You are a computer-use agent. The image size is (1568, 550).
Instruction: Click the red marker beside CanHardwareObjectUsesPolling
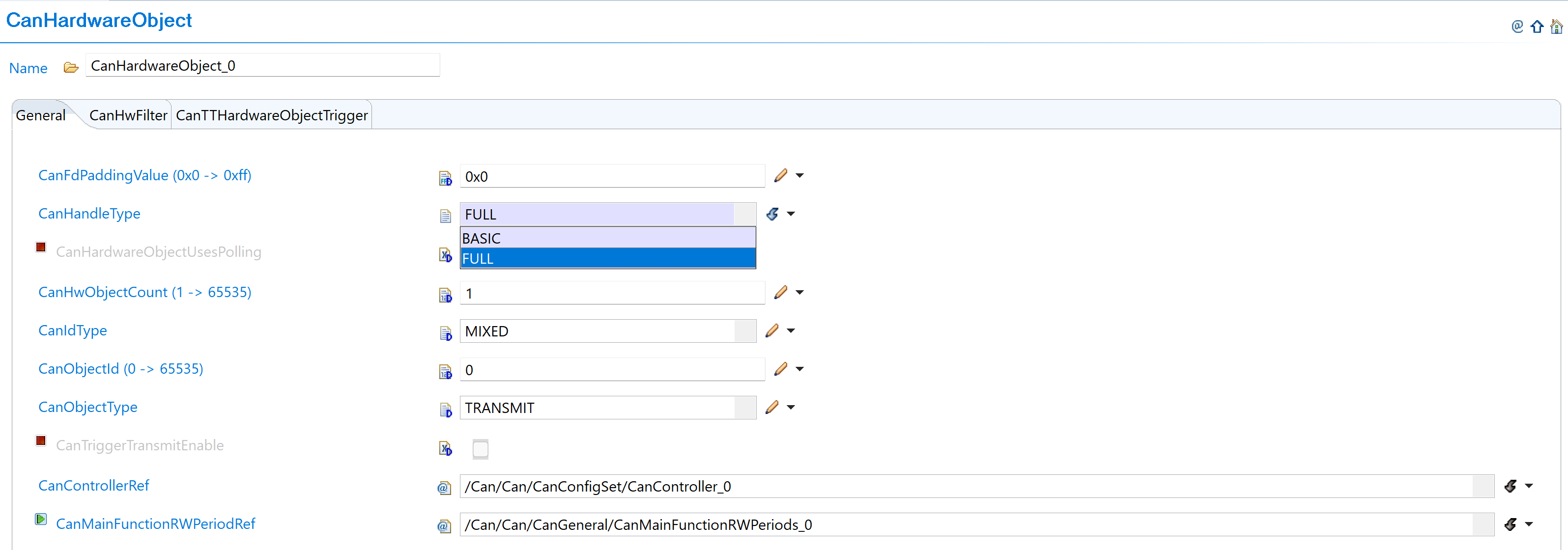[x=40, y=247]
